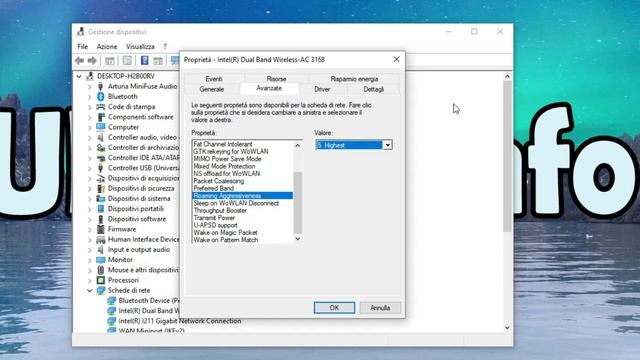Switch to the Dettagli tab

[373, 89]
